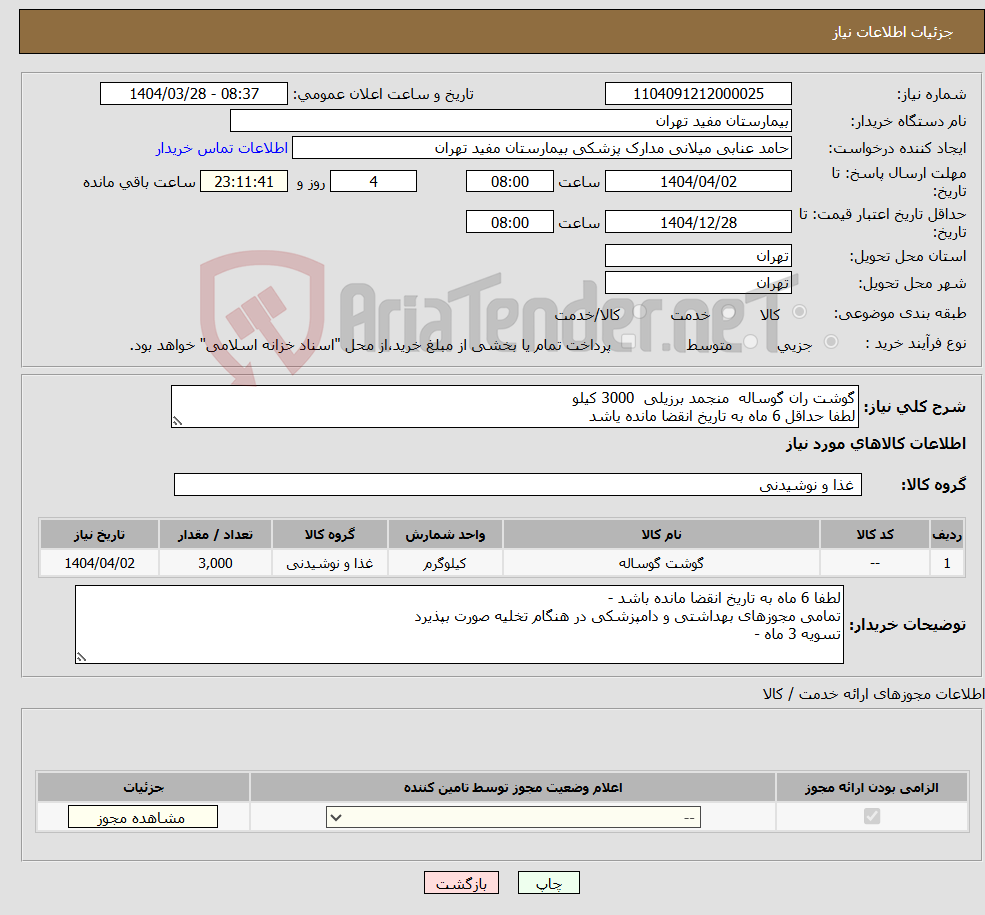The width and height of the screenshot is (985, 915).
Task: Click the table date cell 1404/04/02
Action: 99,563
